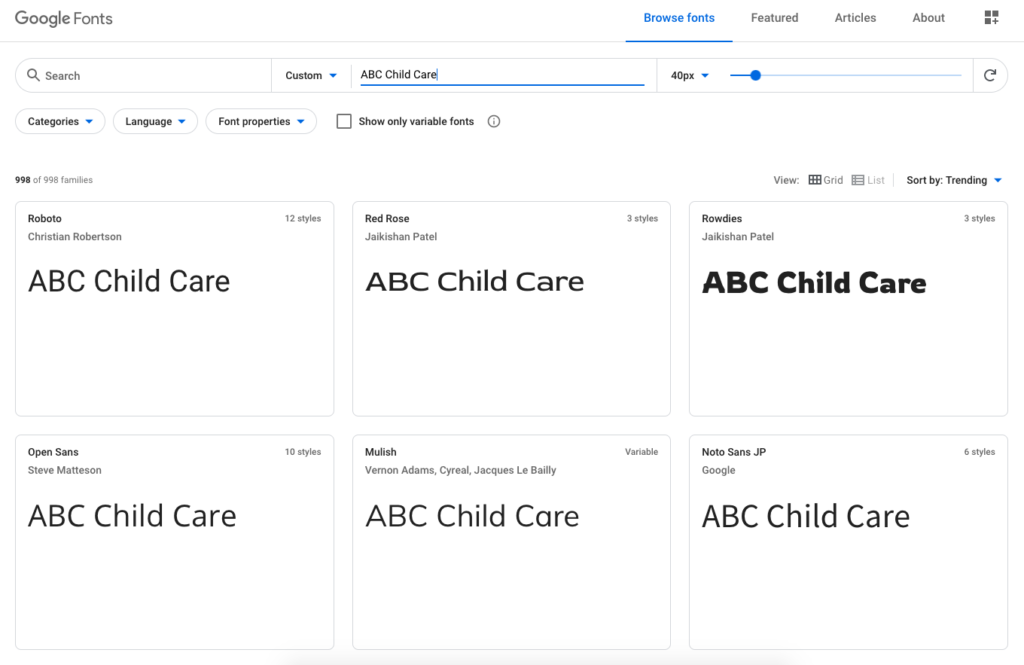This screenshot has width=1024, height=665.
Task: Click the Rowdies ABC Child Care preview
Action: tap(814, 283)
